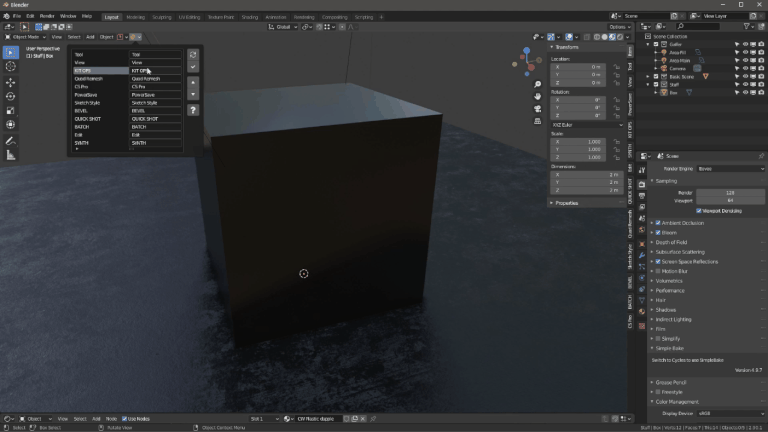Open the Render menu in the top bar
Image resolution: width=768 pixels, height=432 pixels.
47,17
